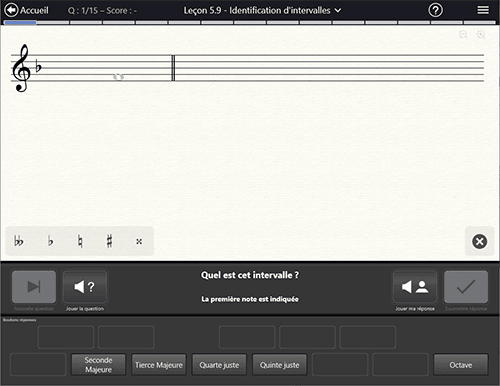Play the question audio (Jouer la question)

tap(85, 287)
